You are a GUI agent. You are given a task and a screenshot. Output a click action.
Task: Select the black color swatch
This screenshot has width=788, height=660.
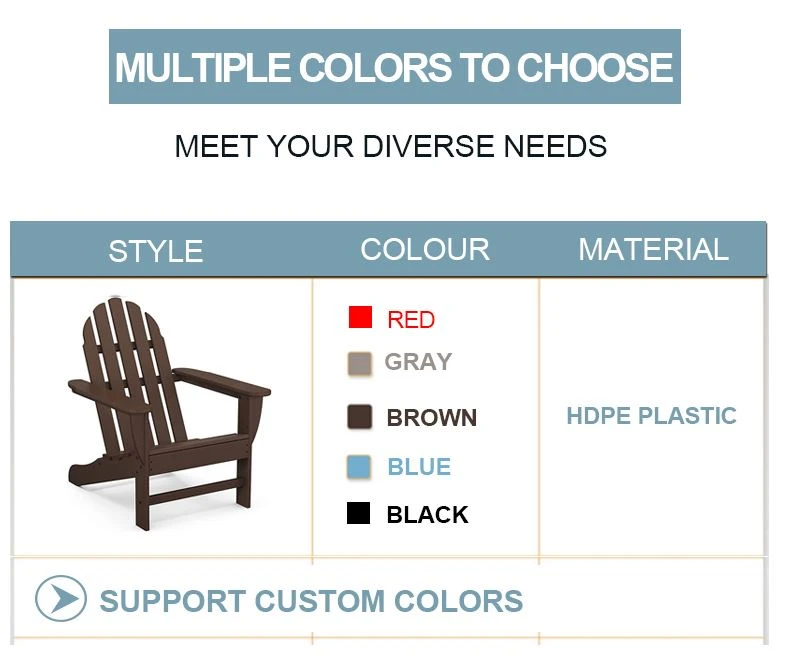[358, 513]
